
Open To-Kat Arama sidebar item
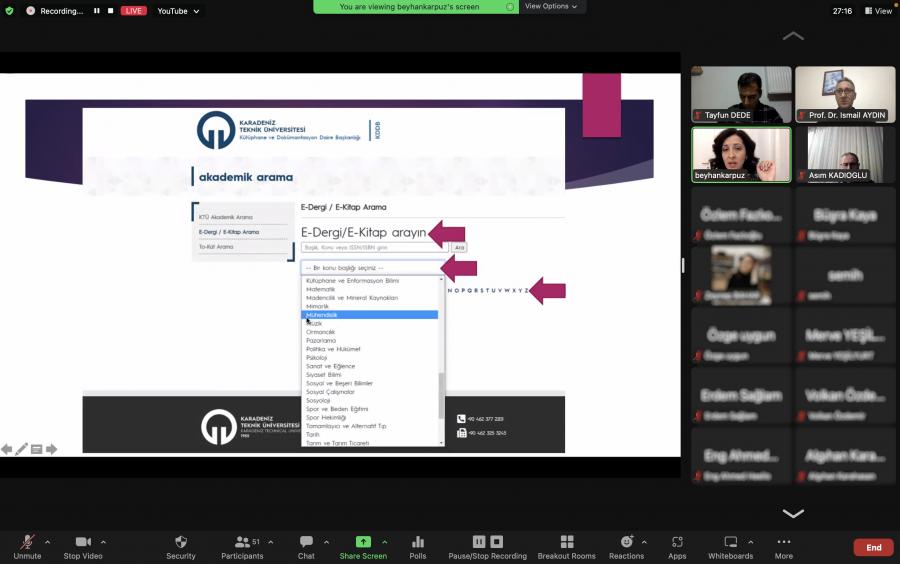point(216,247)
